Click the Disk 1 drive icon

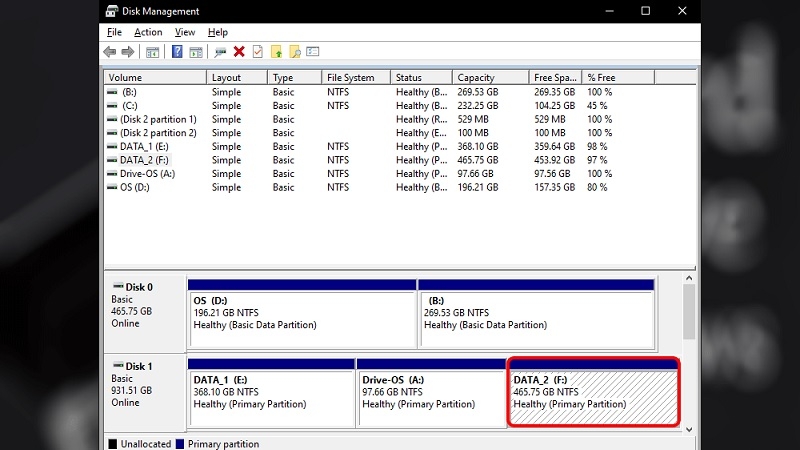[x=118, y=365]
